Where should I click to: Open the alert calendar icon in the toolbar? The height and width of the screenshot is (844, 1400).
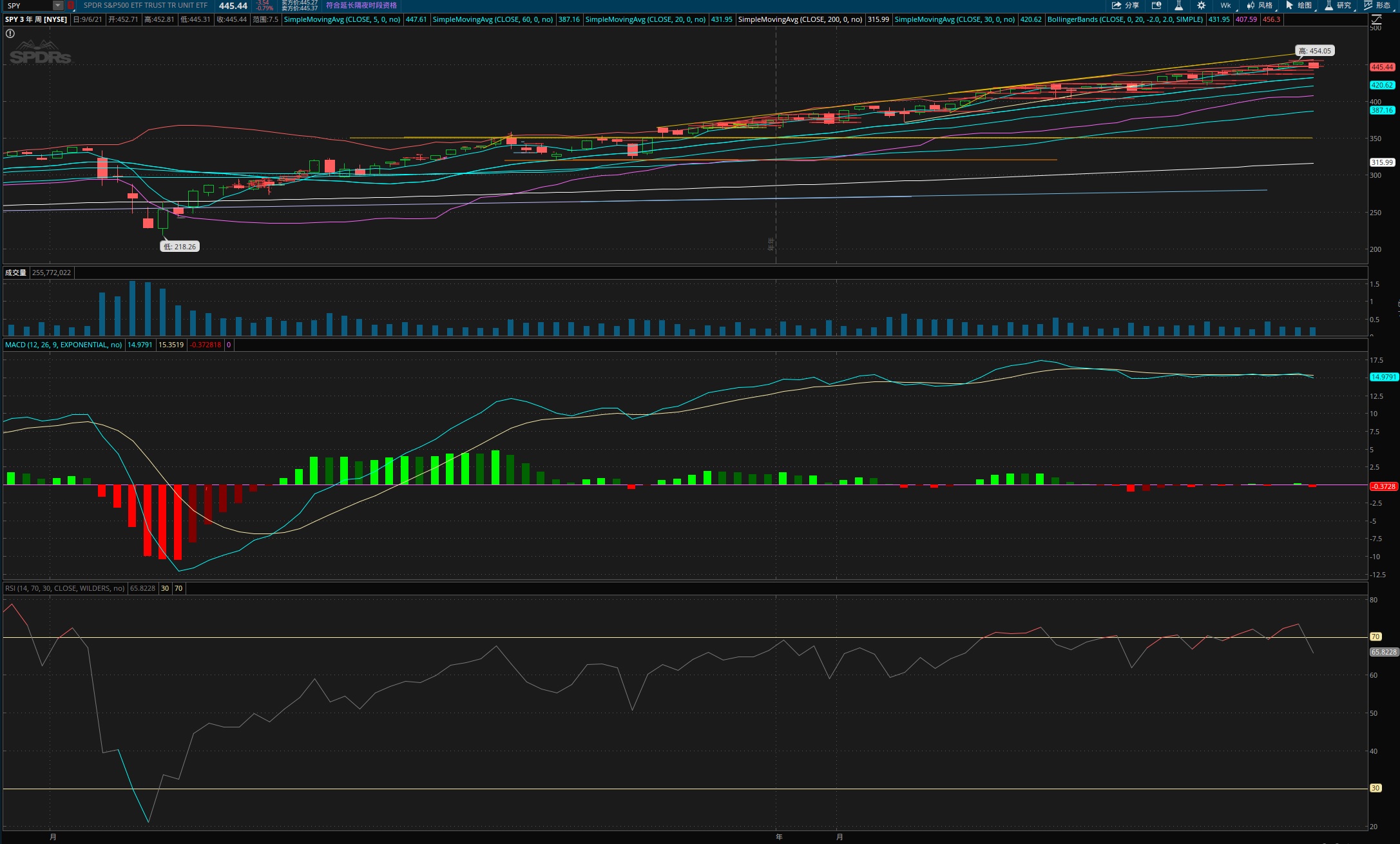tap(1156, 5)
